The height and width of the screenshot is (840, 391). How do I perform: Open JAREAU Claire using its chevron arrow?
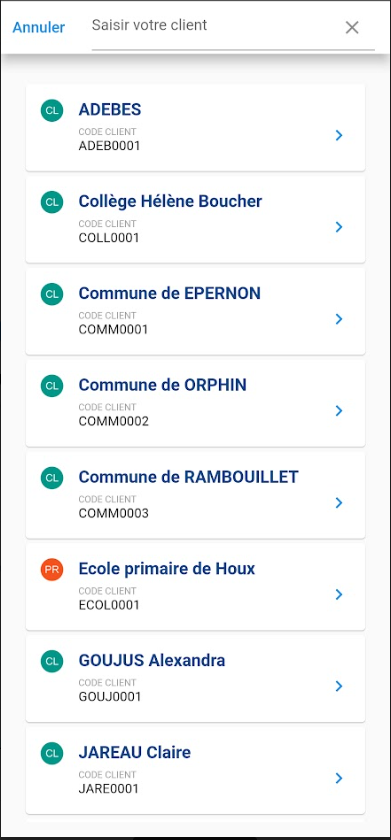[339, 778]
